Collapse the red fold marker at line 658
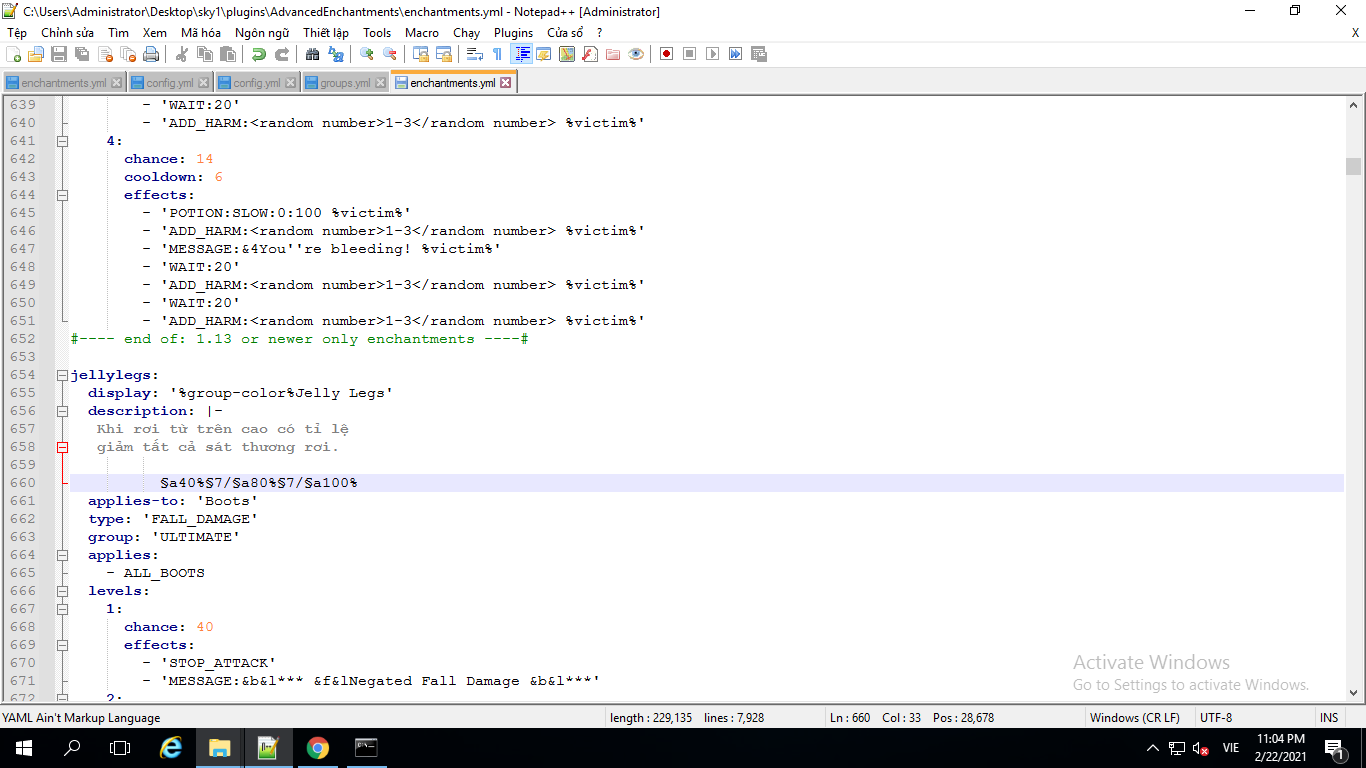The image size is (1366, 768). click(62, 447)
